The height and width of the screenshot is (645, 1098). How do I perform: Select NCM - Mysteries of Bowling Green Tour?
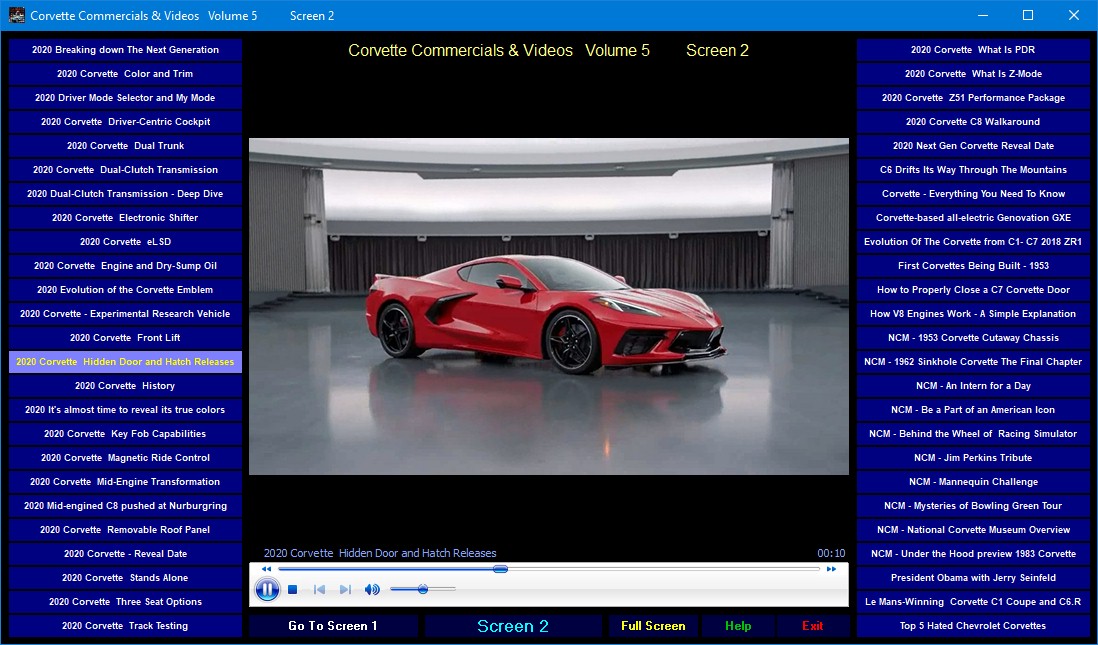coord(973,506)
